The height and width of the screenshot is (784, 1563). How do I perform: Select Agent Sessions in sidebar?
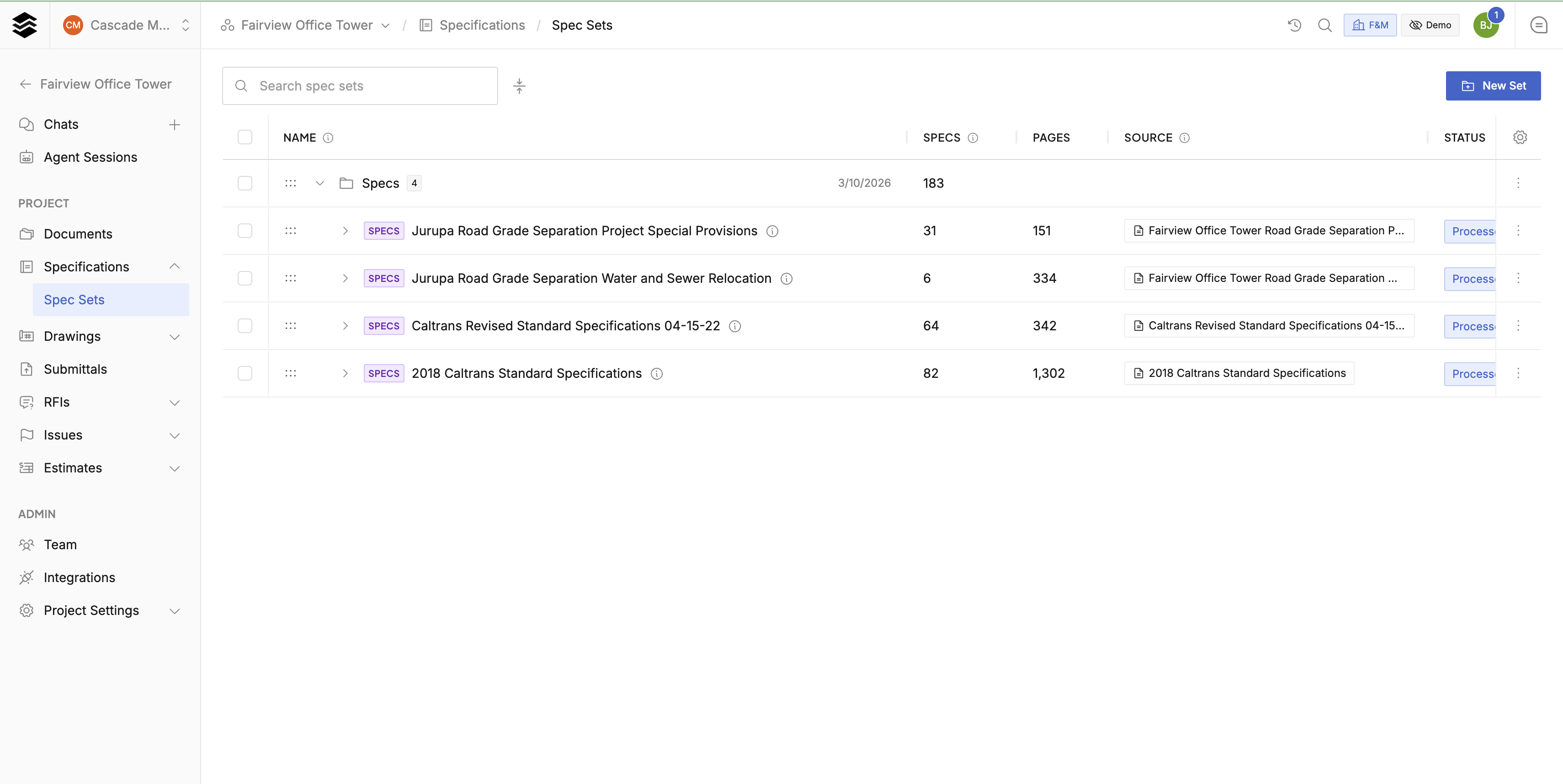tap(90, 157)
